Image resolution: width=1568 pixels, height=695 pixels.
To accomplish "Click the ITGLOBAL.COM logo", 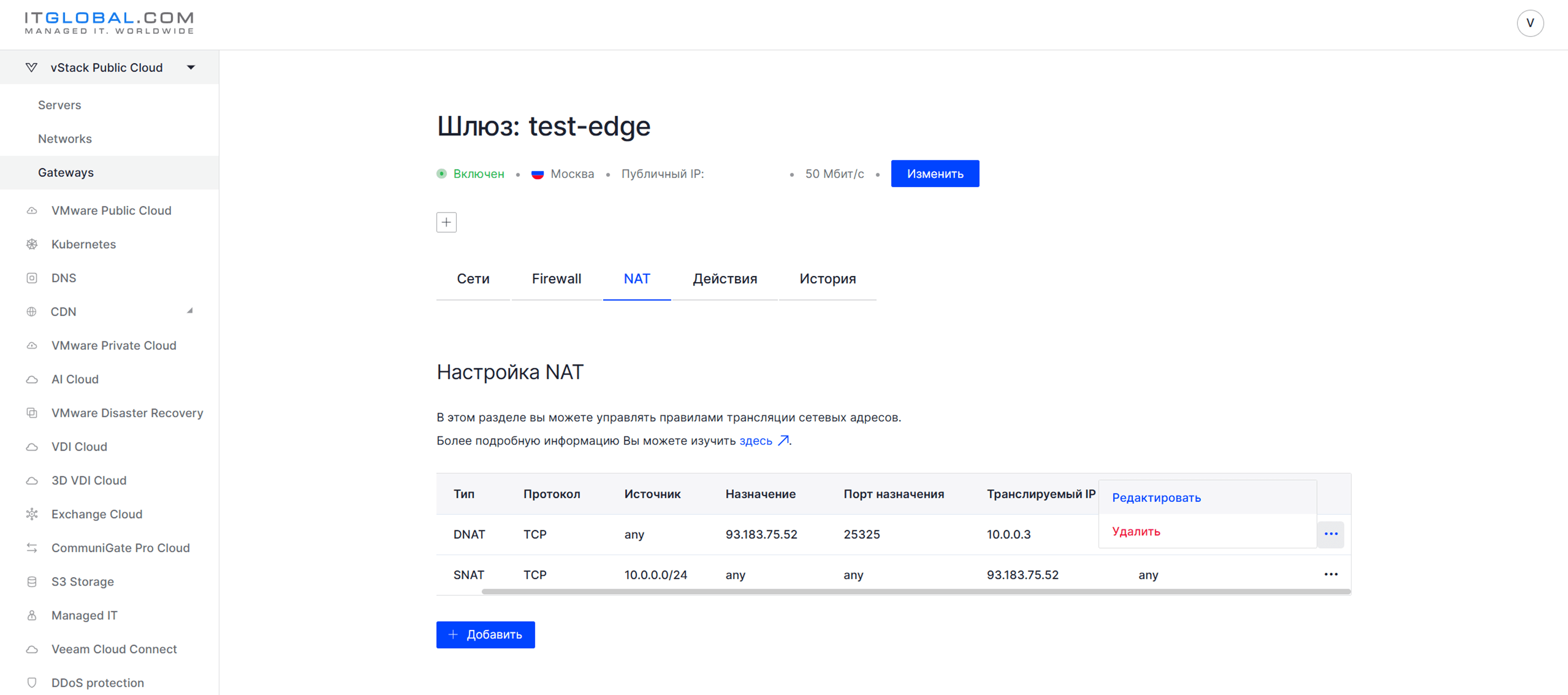I will point(109,23).
